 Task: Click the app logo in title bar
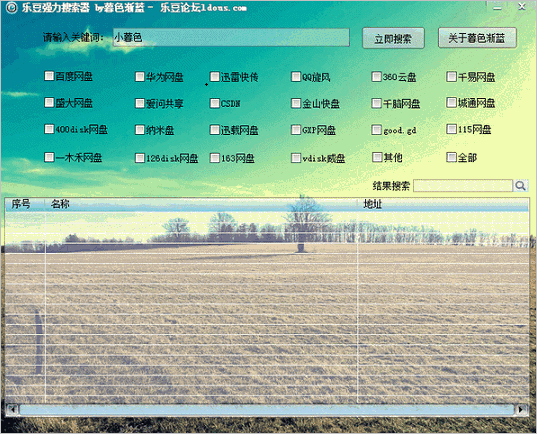(11, 8)
